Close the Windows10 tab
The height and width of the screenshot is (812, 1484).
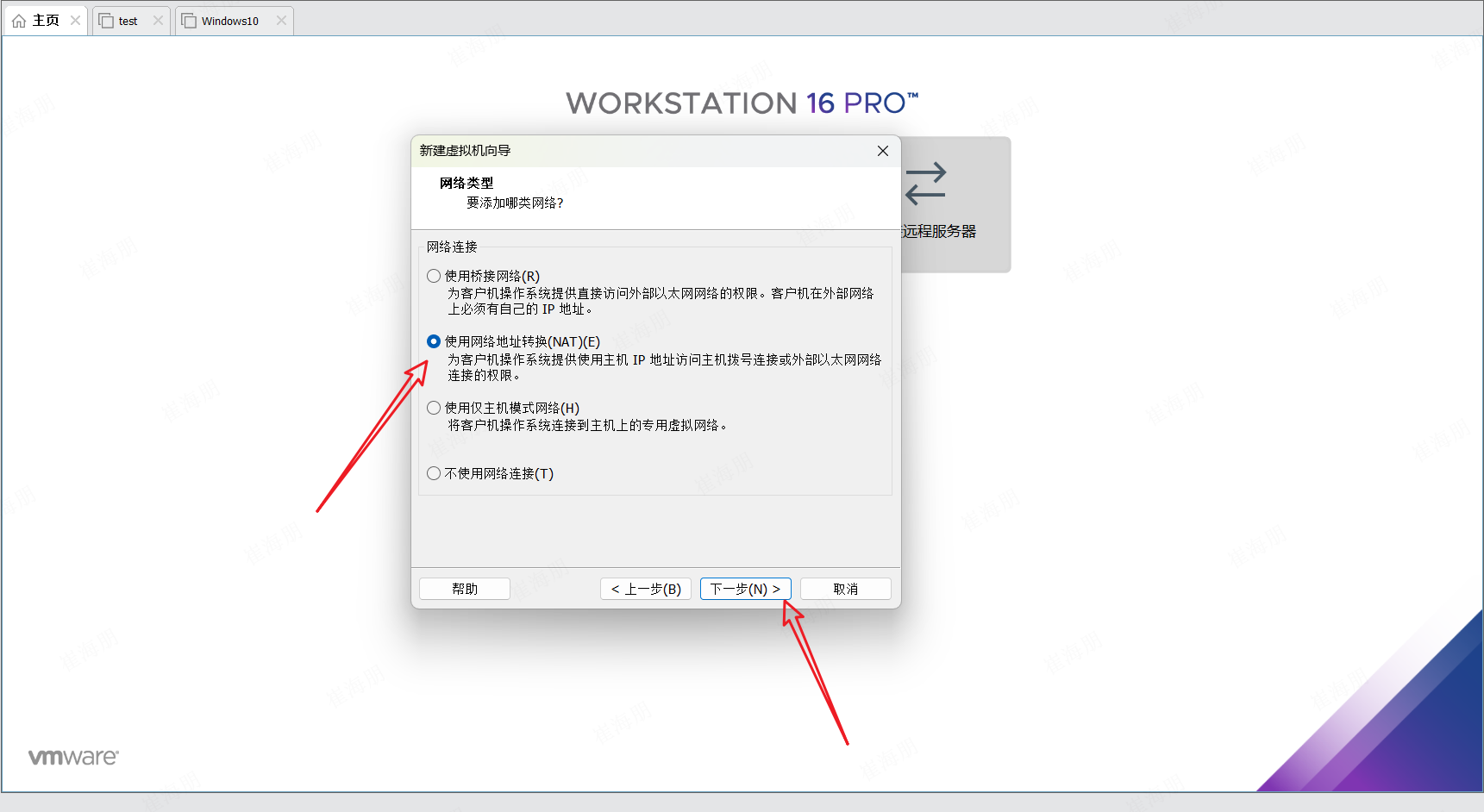(281, 21)
